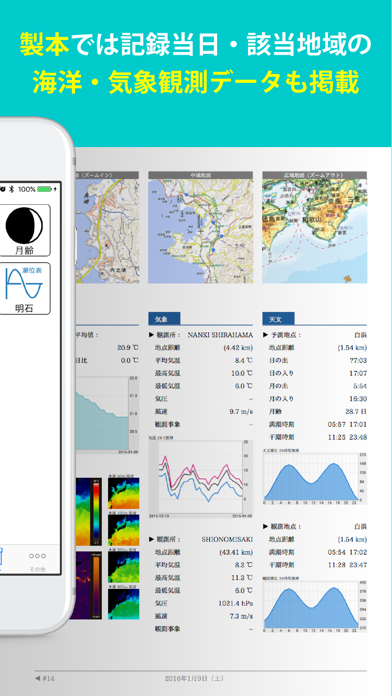392x696 pixels.
Task: Switch to the その他 tab
Action: (x=37, y=561)
